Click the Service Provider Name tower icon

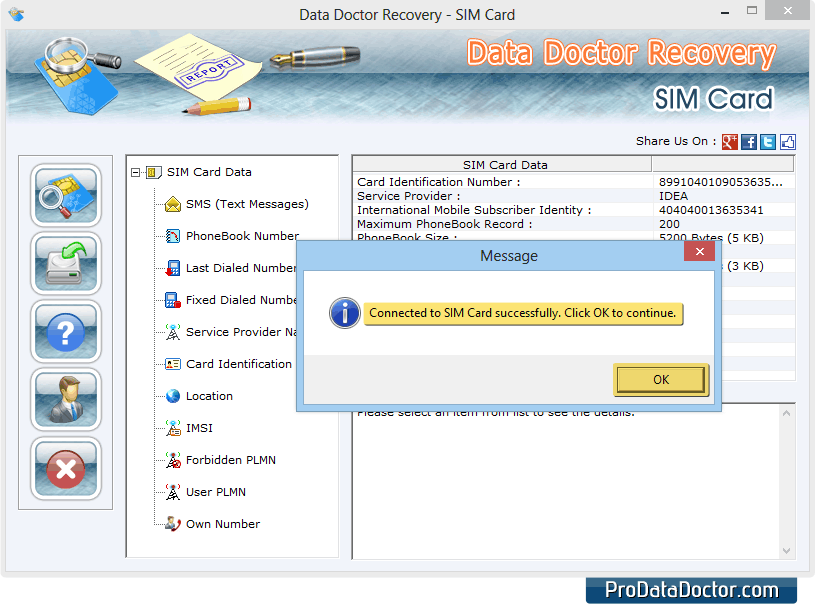click(173, 332)
